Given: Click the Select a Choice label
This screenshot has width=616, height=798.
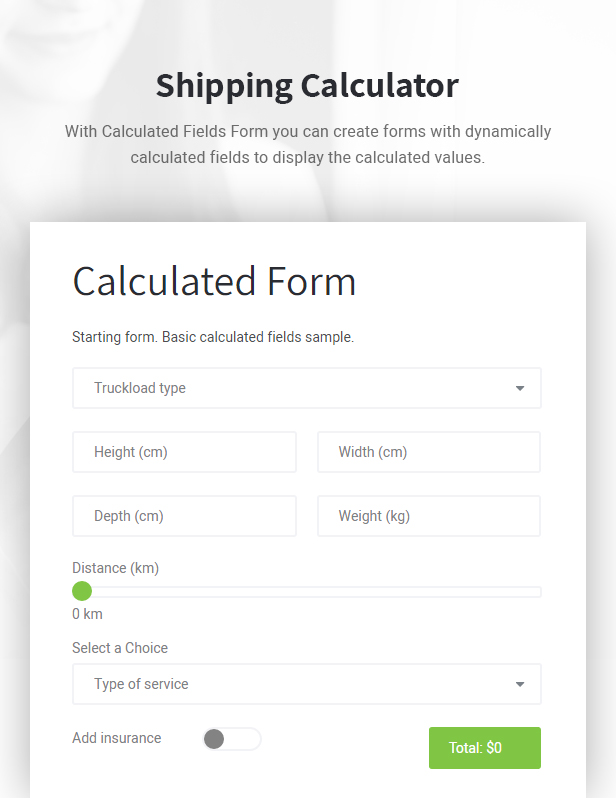Looking at the screenshot, I should pos(120,648).
